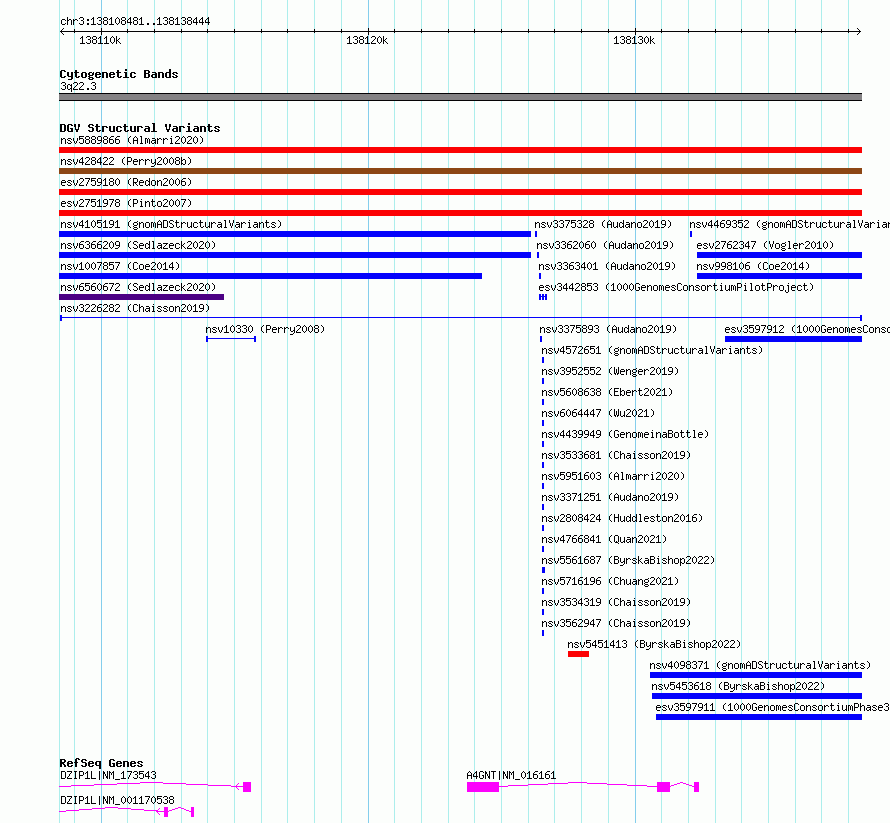This screenshot has width=890, height=823.
Task: Click the nsv1007857 (Coe2014) blue bar
Action: point(270,276)
